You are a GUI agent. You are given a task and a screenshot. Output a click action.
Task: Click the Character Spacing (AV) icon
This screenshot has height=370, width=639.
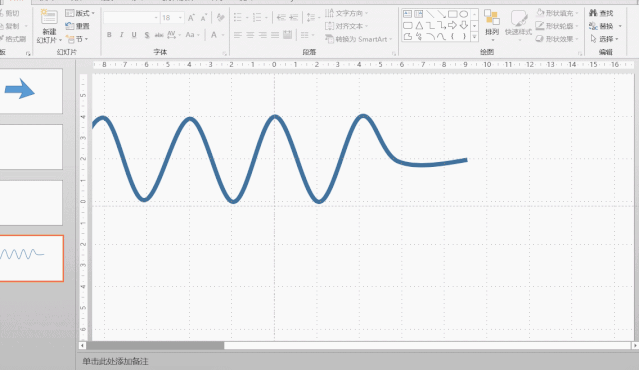click(x=173, y=35)
